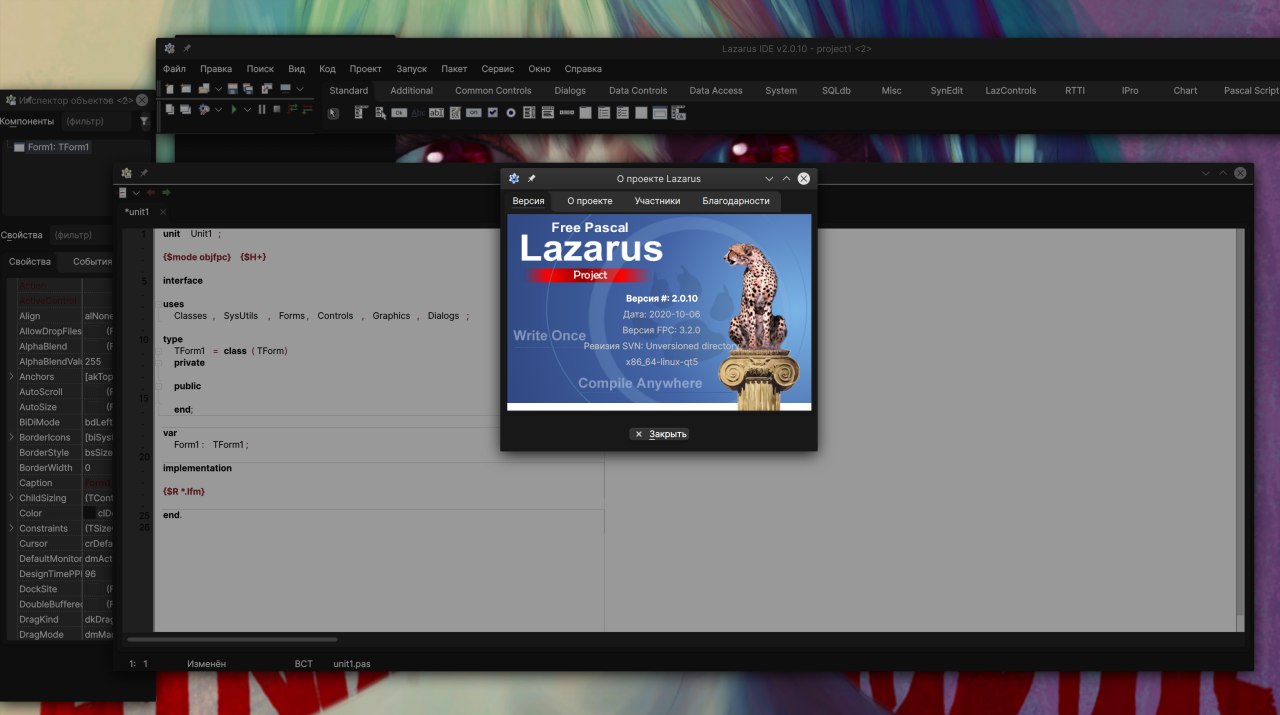
Task: Expand the BorderIcons property
Action: click(11, 437)
